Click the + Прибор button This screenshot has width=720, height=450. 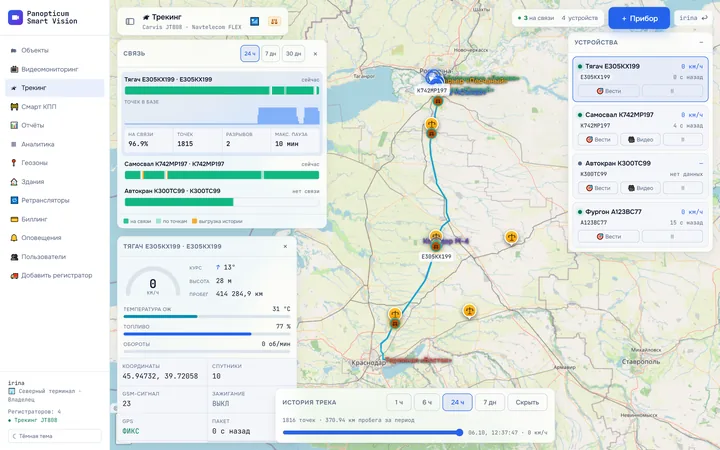tap(639, 18)
